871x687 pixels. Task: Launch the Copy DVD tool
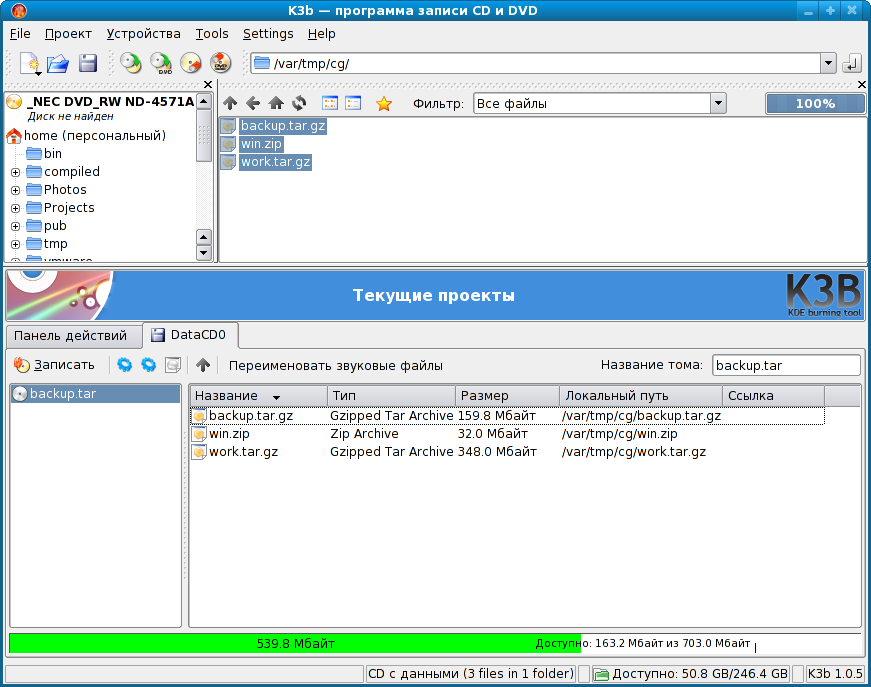click(x=161, y=63)
